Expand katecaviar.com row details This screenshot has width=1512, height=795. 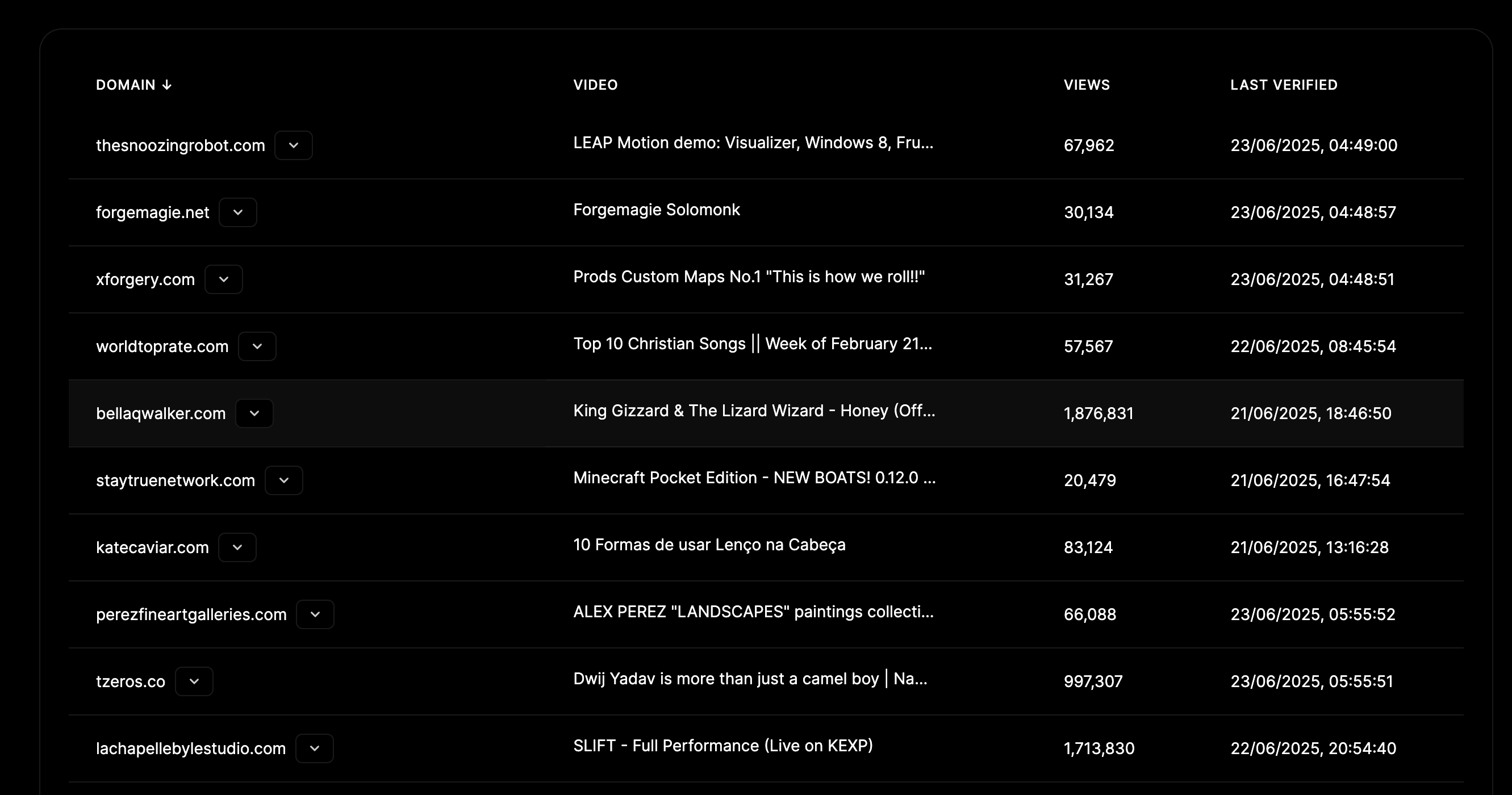pos(237,547)
